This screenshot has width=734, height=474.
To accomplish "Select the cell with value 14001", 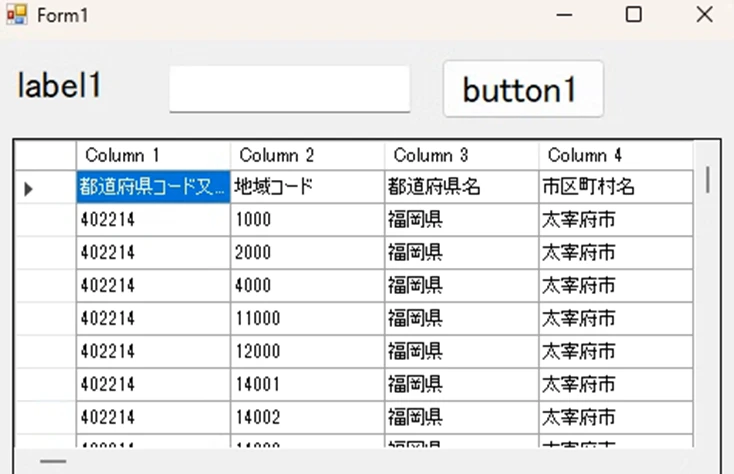I will pyautogui.click(x=308, y=385).
